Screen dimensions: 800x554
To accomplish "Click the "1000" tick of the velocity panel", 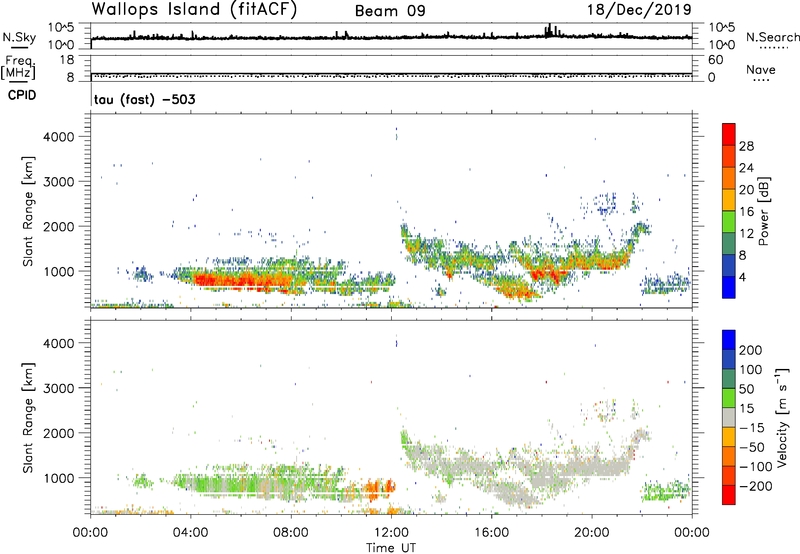I will pos(58,478).
